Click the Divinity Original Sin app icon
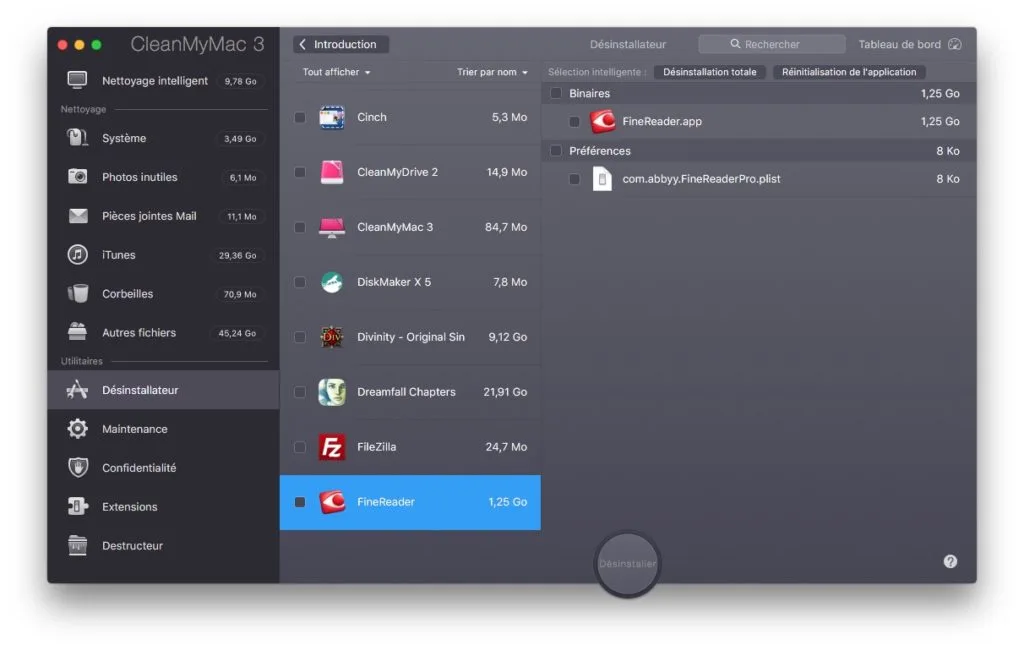This screenshot has height=651, width=1024. (x=332, y=337)
